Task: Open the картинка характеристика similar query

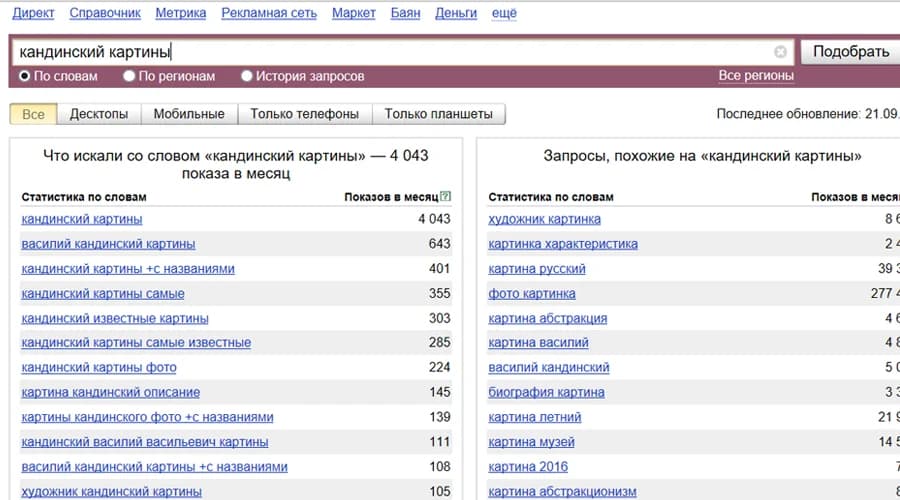Action: click(563, 243)
